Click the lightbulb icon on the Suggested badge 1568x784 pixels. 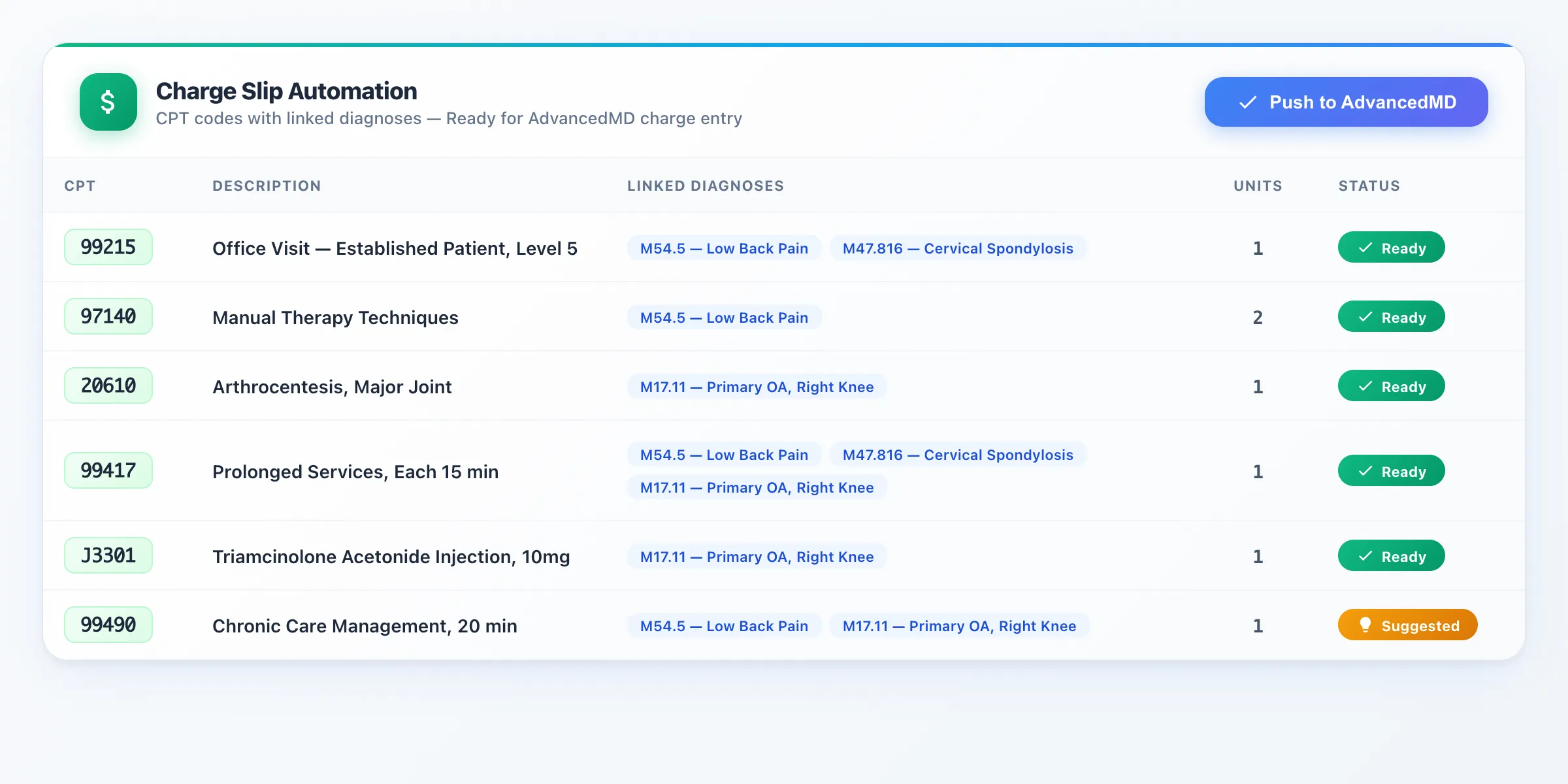tap(1367, 625)
